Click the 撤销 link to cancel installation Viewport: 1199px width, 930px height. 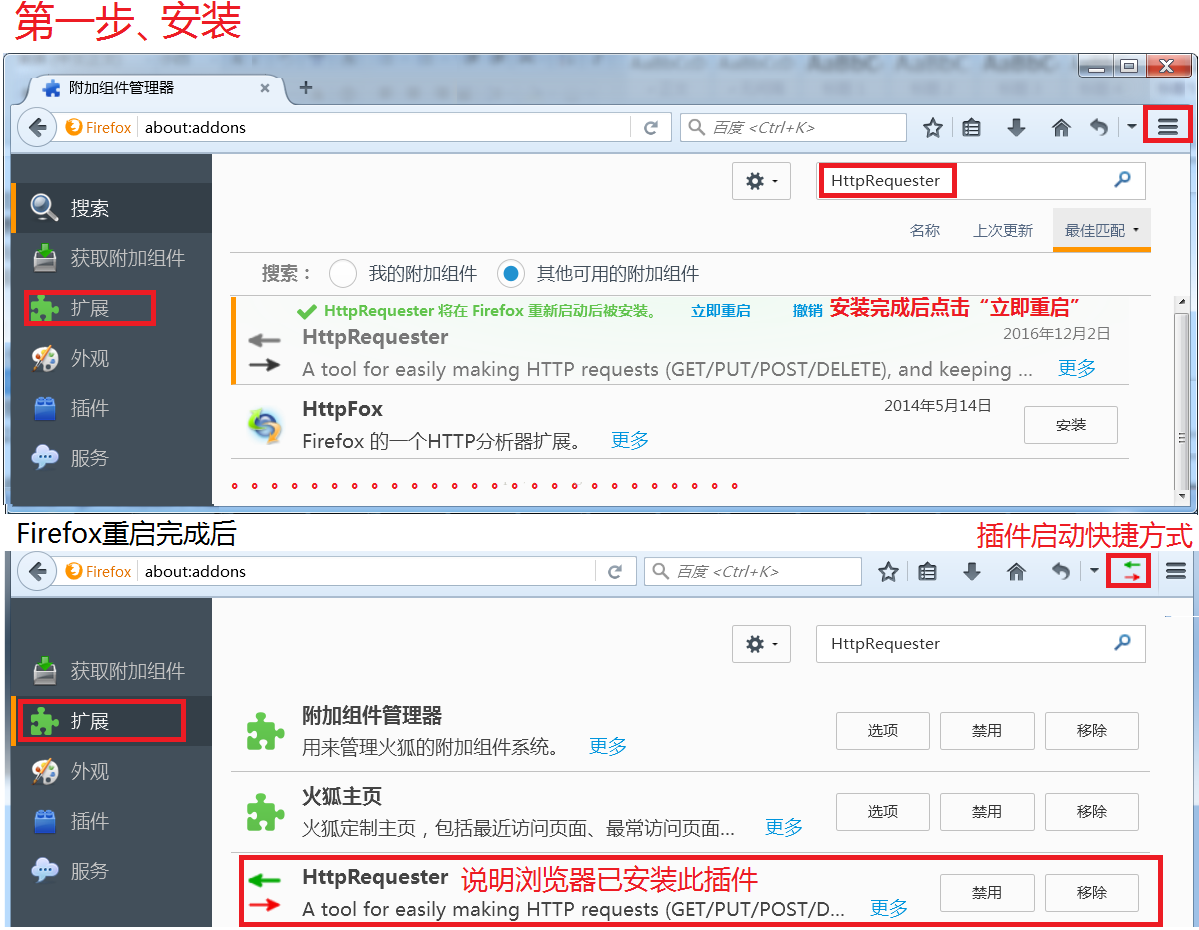click(x=807, y=311)
